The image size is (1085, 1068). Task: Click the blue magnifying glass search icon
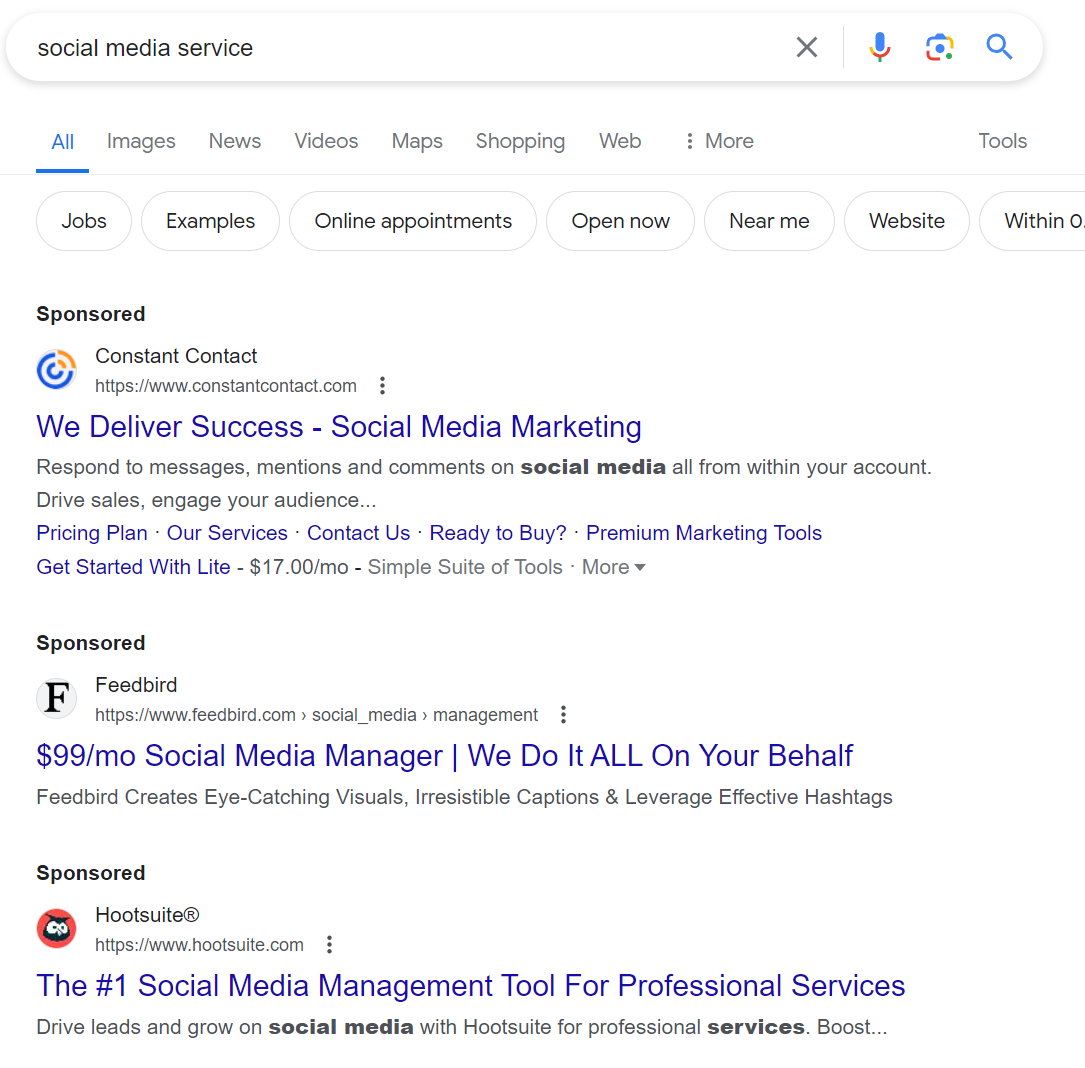point(999,47)
